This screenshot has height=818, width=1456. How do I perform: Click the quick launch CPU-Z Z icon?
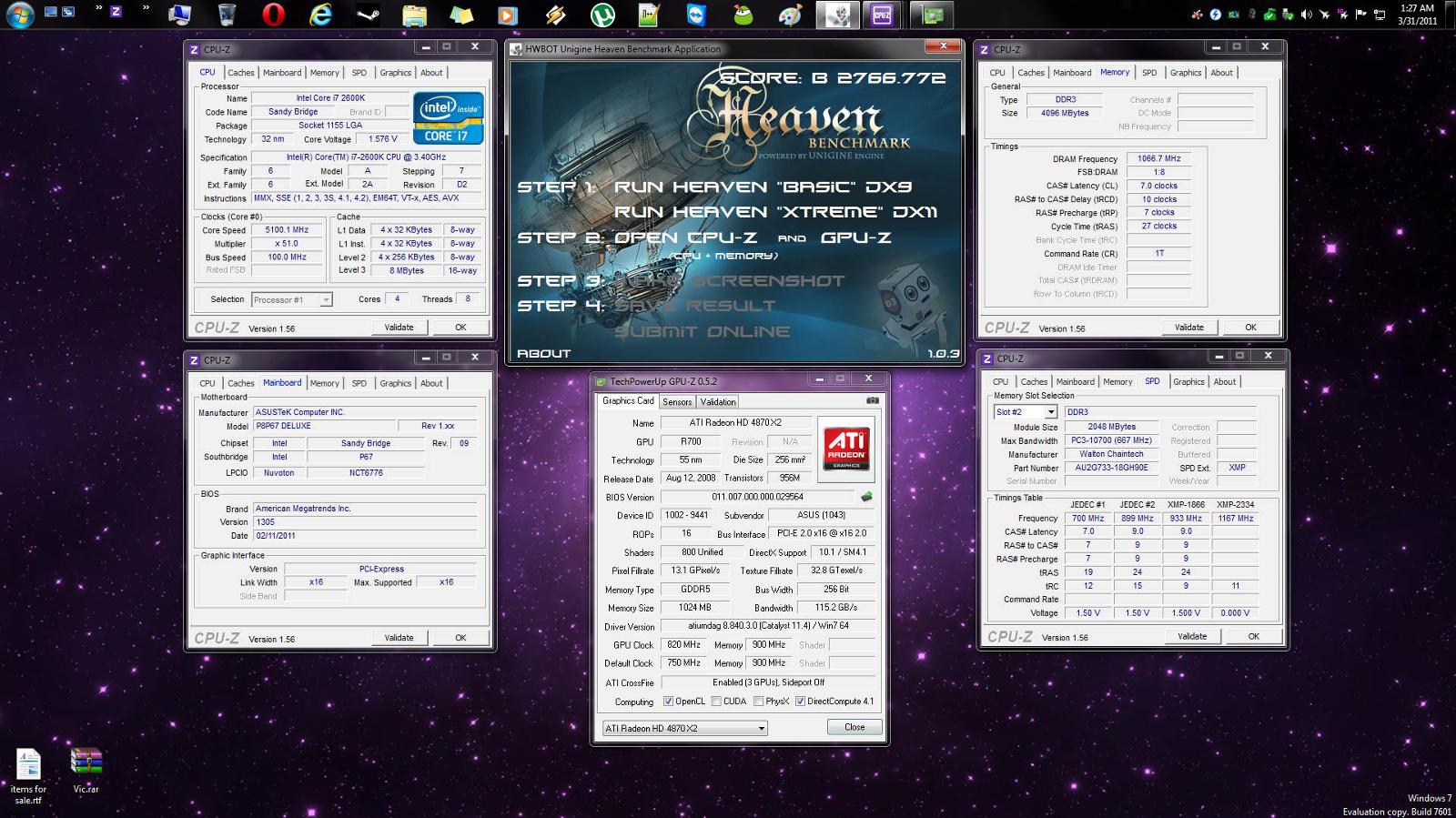[116, 12]
